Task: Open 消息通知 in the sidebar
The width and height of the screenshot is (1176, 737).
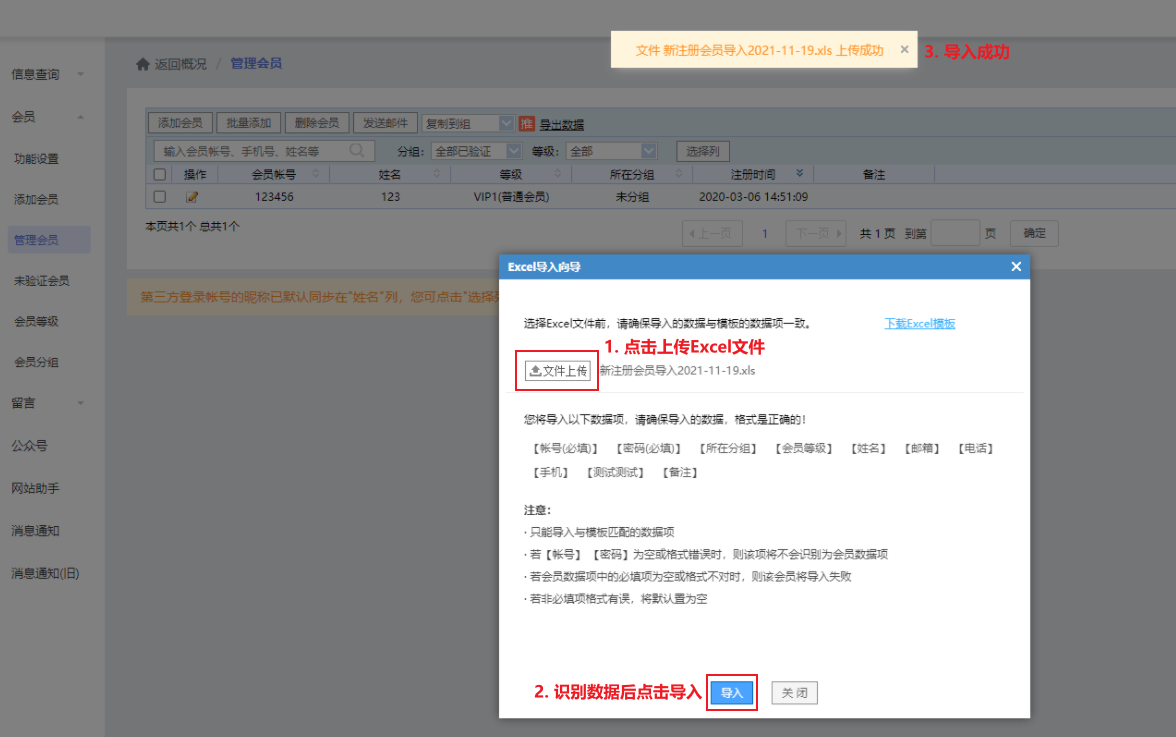Action: click(x=35, y=531)
